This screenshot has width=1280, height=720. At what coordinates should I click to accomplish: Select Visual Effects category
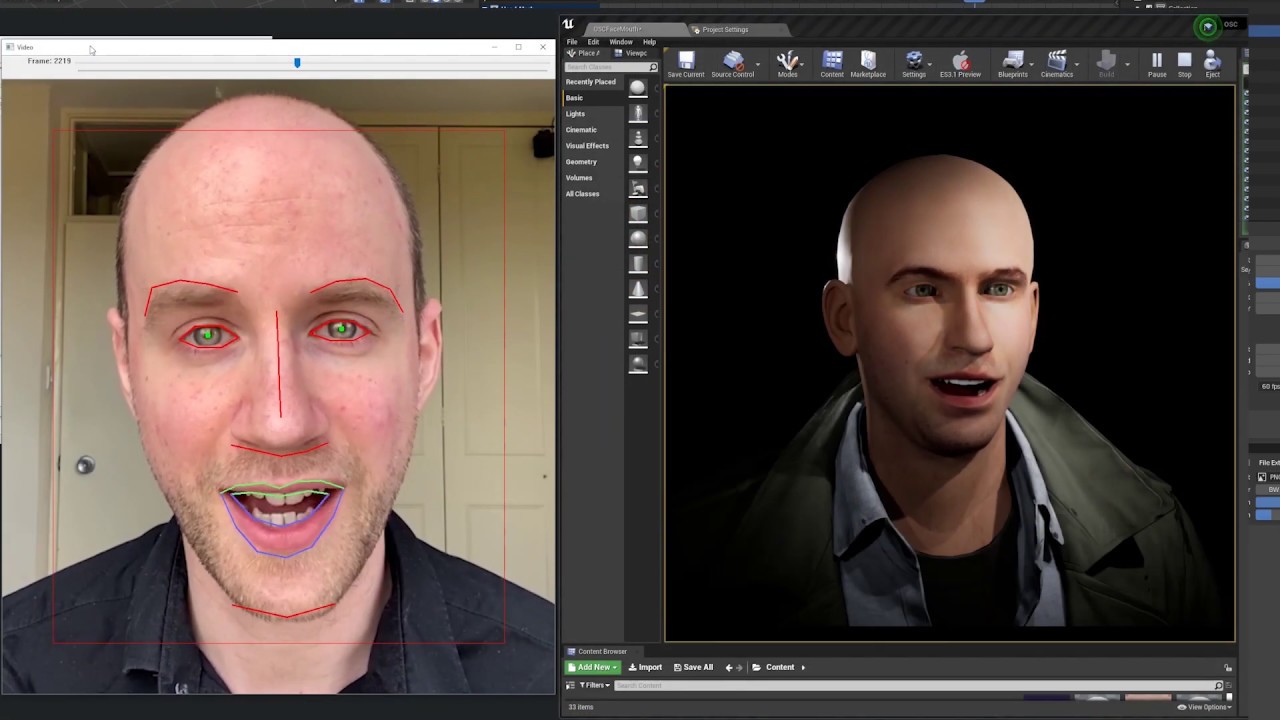coord(588,146)
